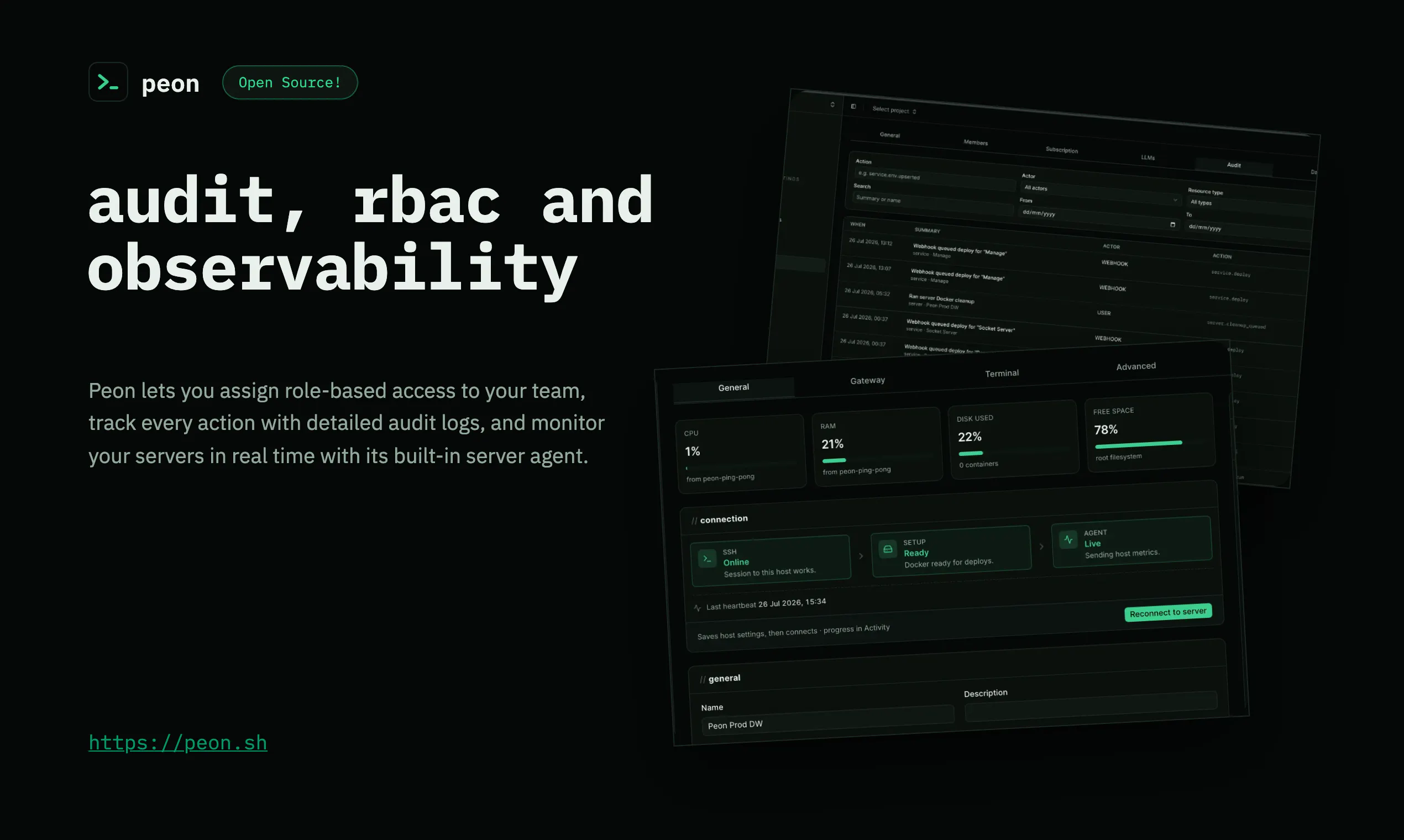
Task: Select the audit row dated 26 Jul 2026, 13:12
Action: tap(1076, 258)
